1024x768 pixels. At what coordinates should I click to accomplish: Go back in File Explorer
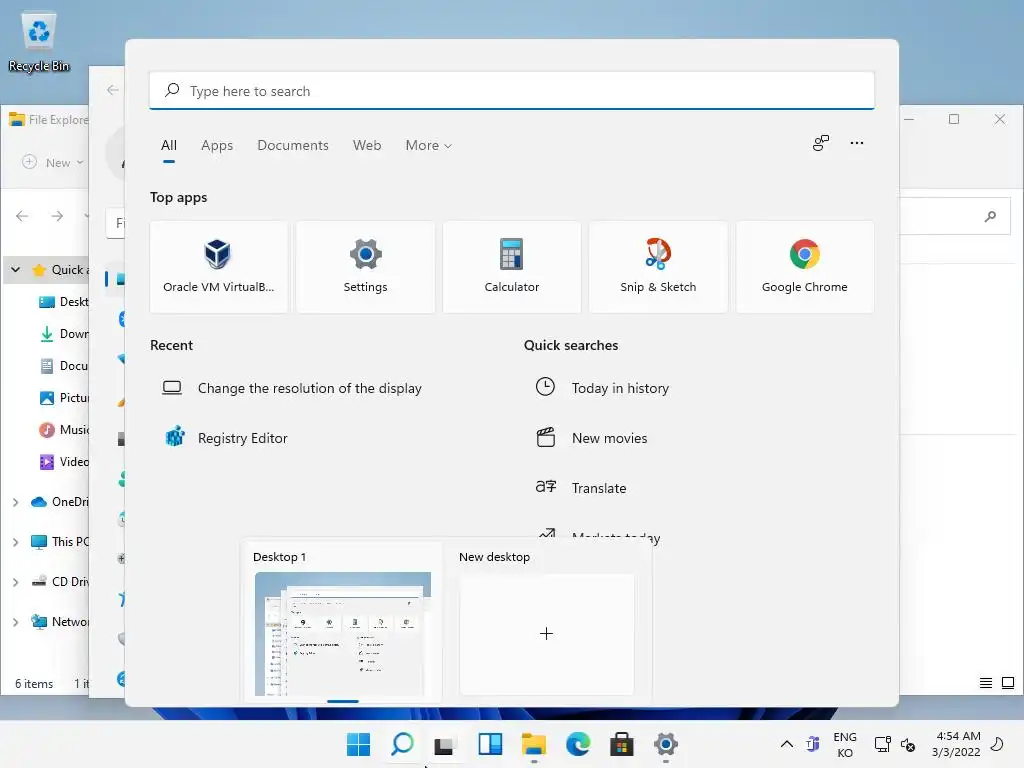pyautogui.click(x=22, y=216)
